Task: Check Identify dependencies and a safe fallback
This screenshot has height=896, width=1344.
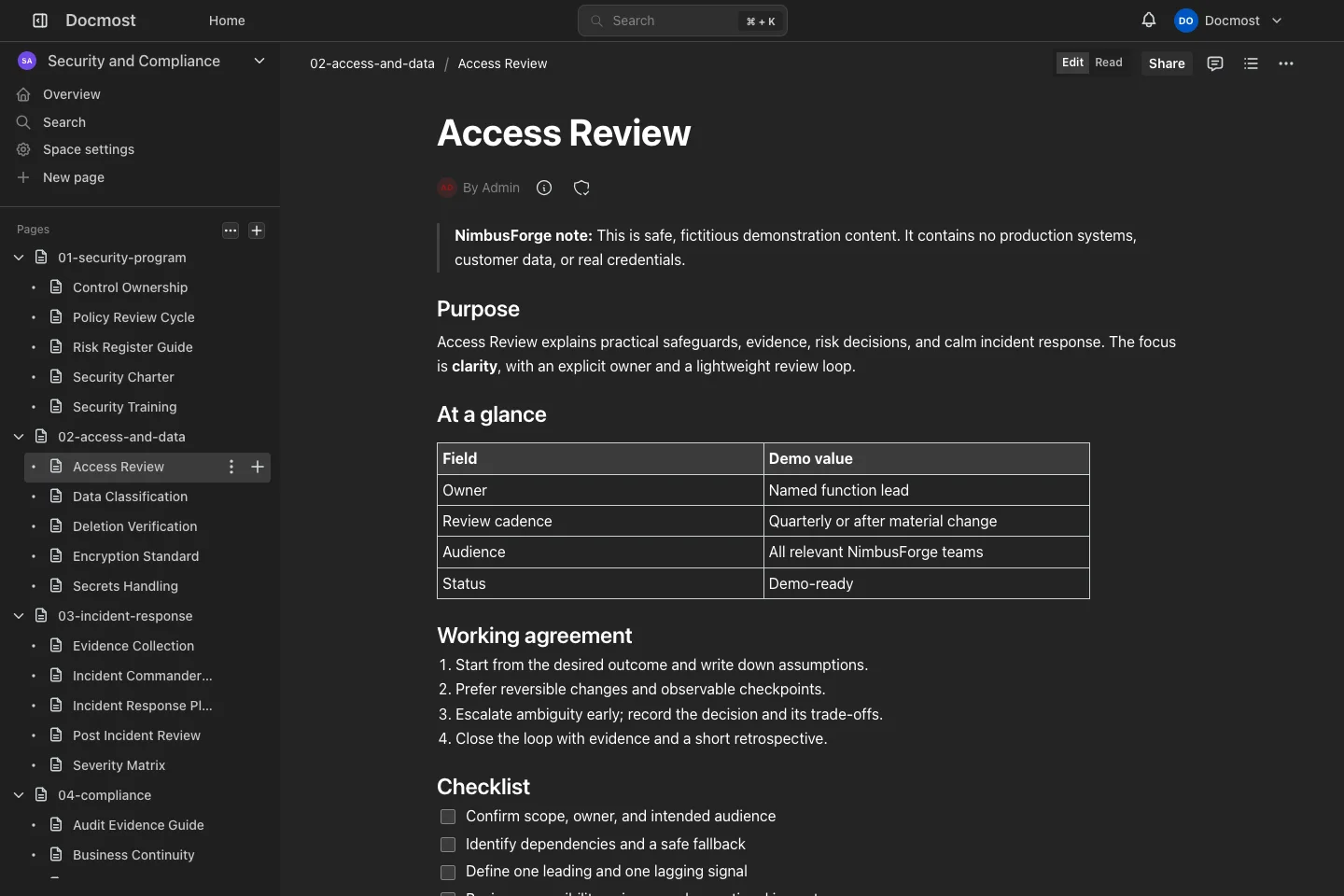Action: coord(448,845)
